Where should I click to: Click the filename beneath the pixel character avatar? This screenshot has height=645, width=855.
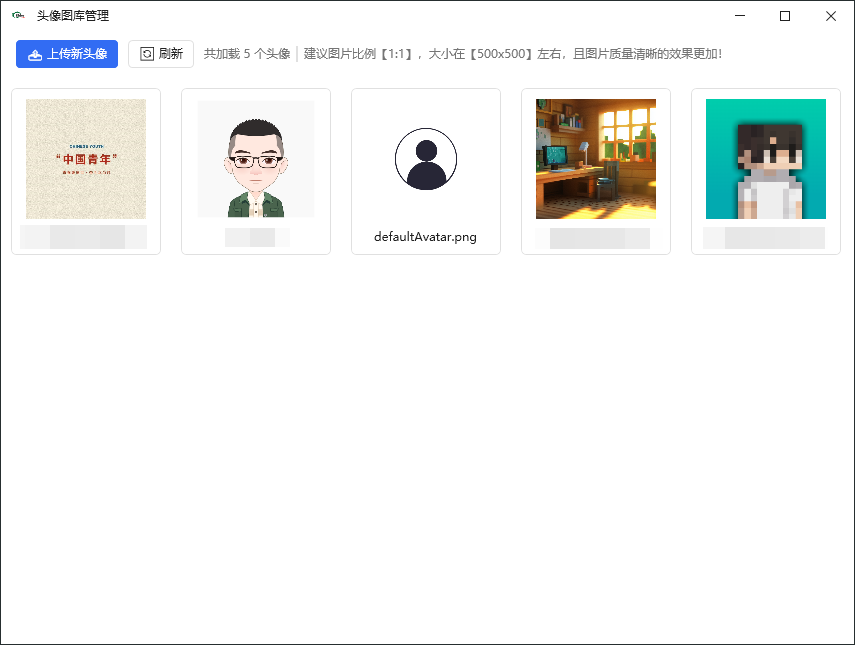pyautogui.click(x=765, y=238)
